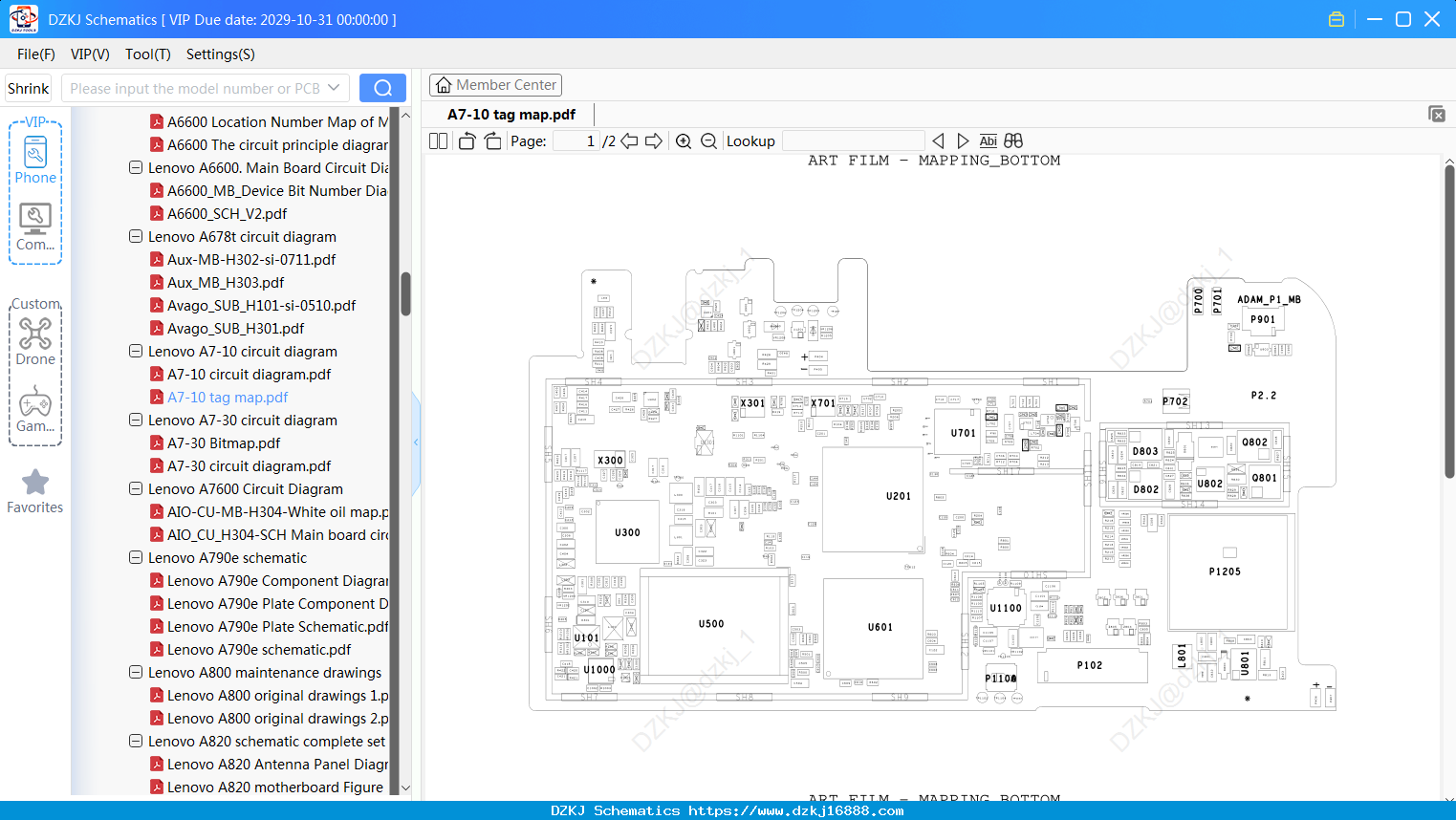Go to the previous page arrow
The height and width of the screenshot is (820, 1456).
pyautogui.click(x=629, y=140)
